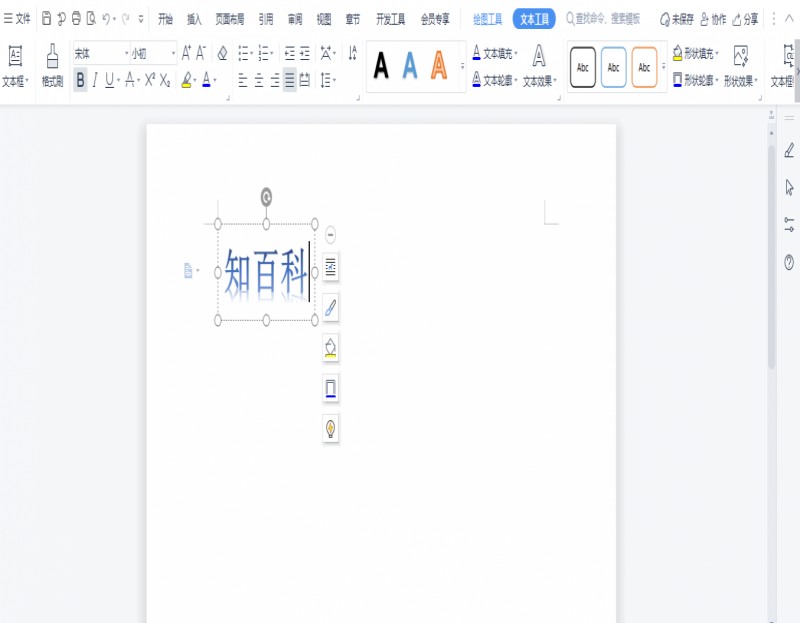800x623 pixels.
Task: Apply the blue A WordArt style
Action: pos(410,66)
